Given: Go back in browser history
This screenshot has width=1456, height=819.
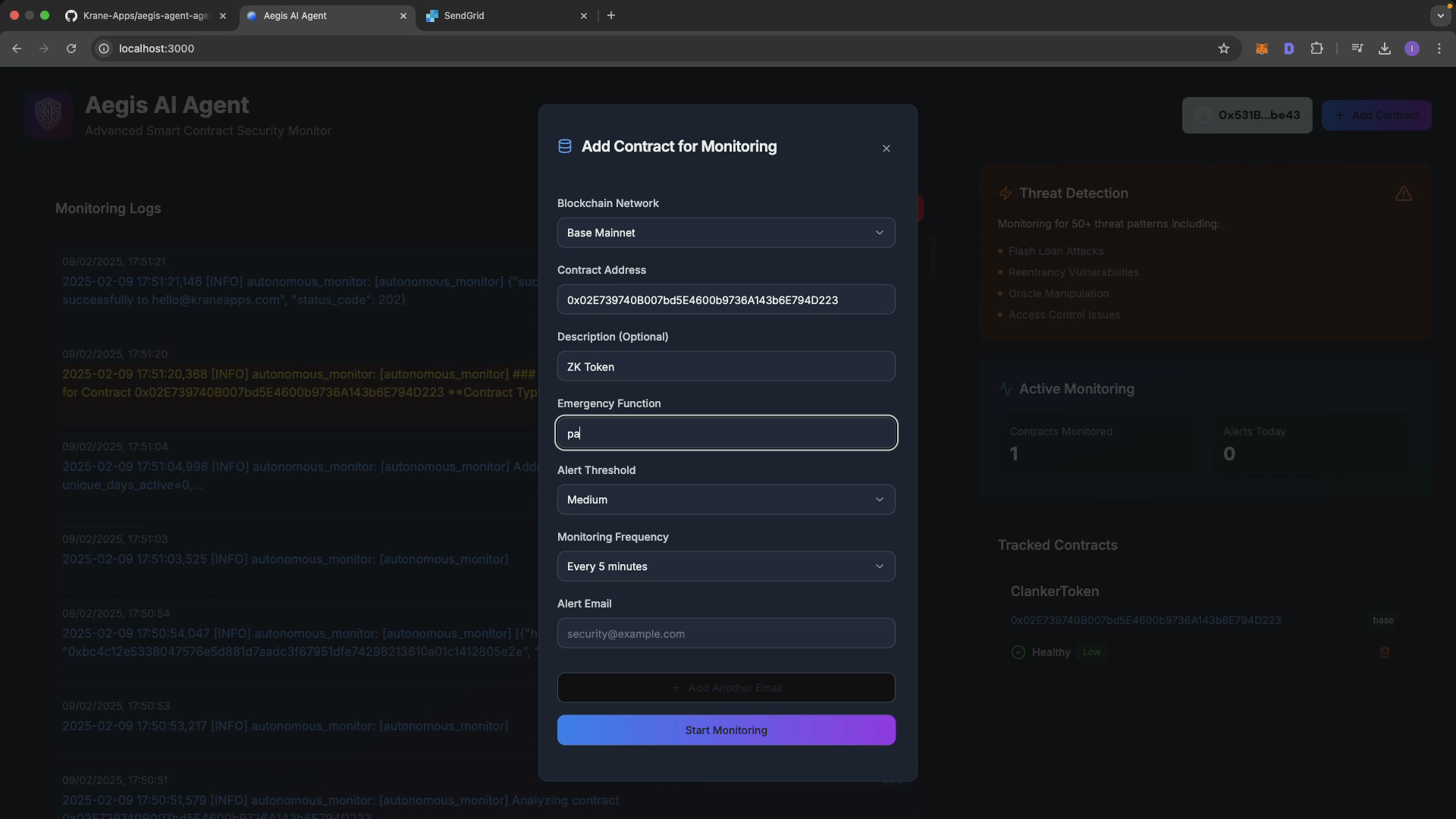Looking at the screenshot, I should (x=17, y=49).
